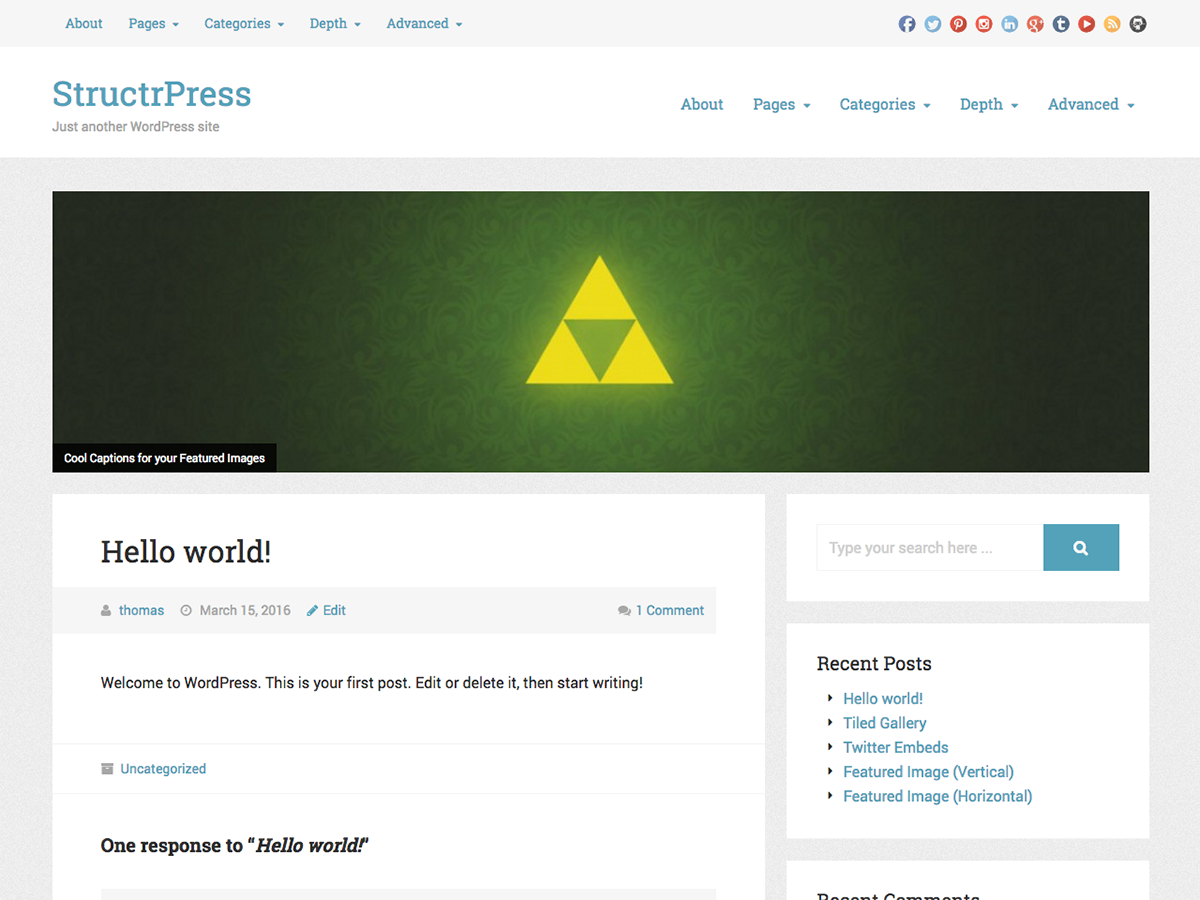The image size is (1200, 900).
Task: Click the Twitter social icon
Action: pos(933,24)
